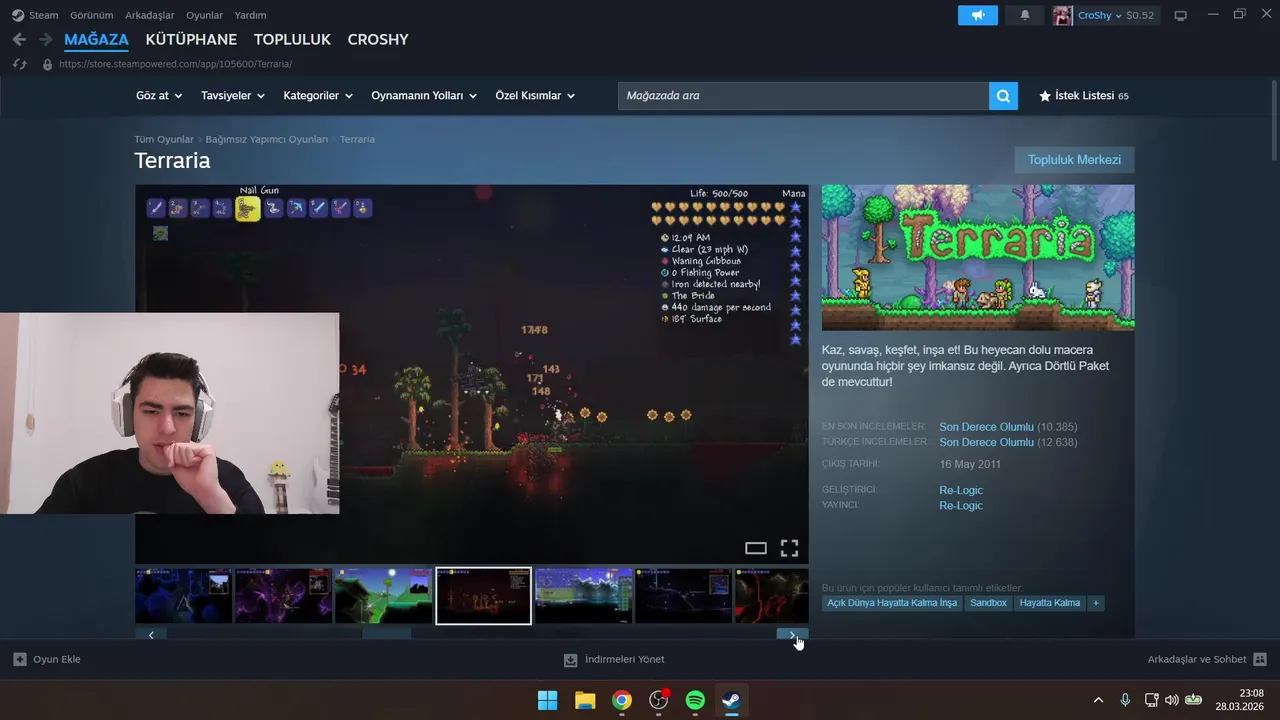
Task: Switch to the TOPLULUK tab
Action: coord(292,40)
